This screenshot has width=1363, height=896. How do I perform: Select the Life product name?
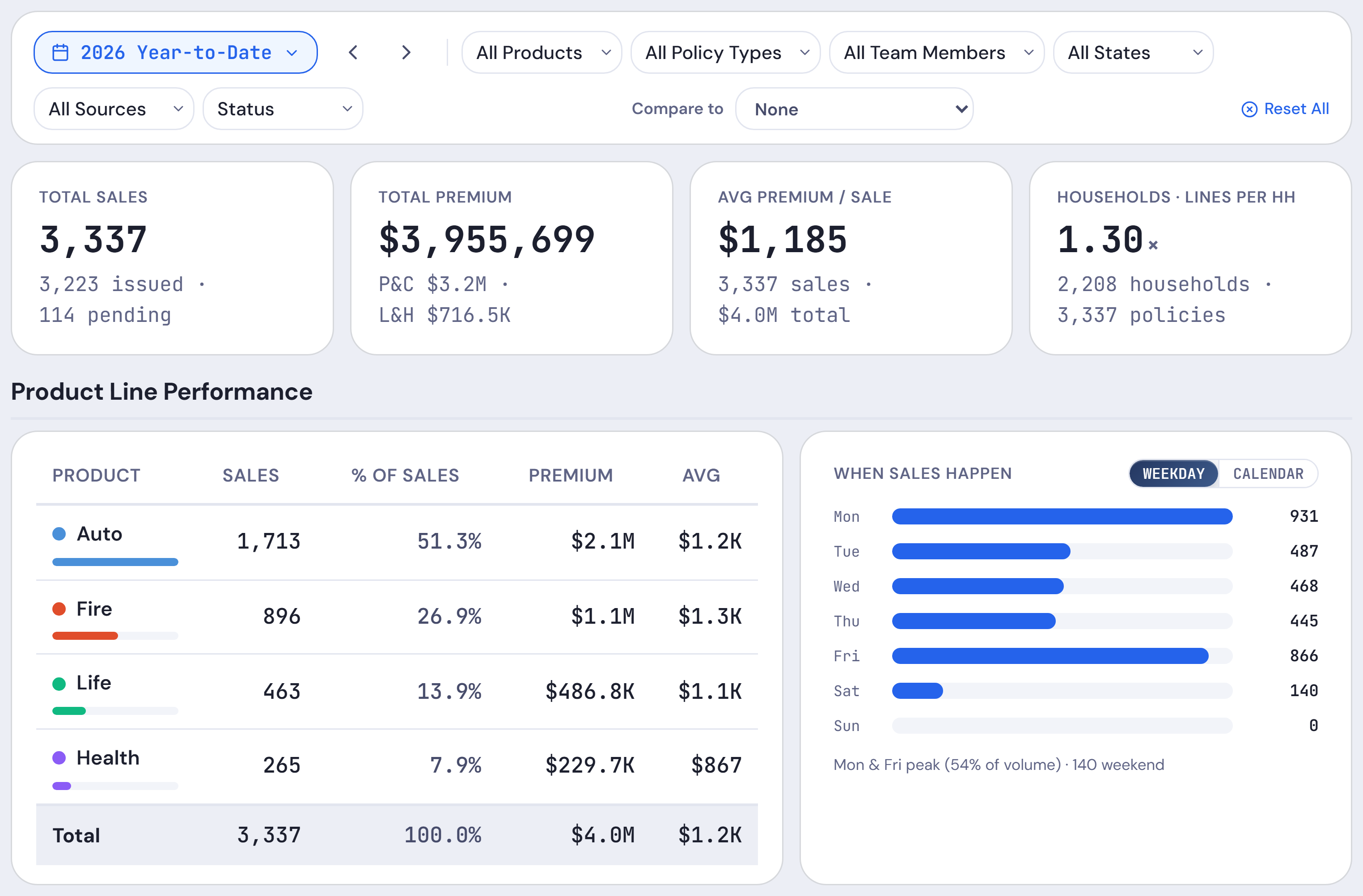pos(94,683)
